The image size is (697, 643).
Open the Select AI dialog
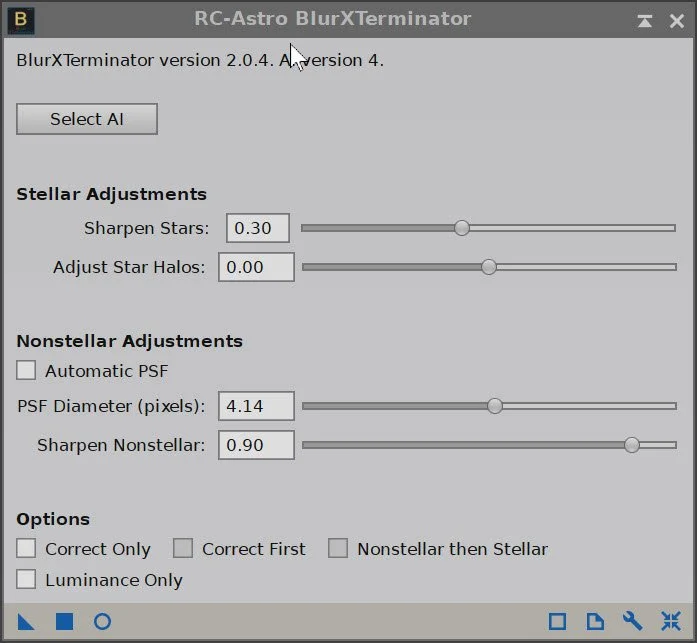87,119
